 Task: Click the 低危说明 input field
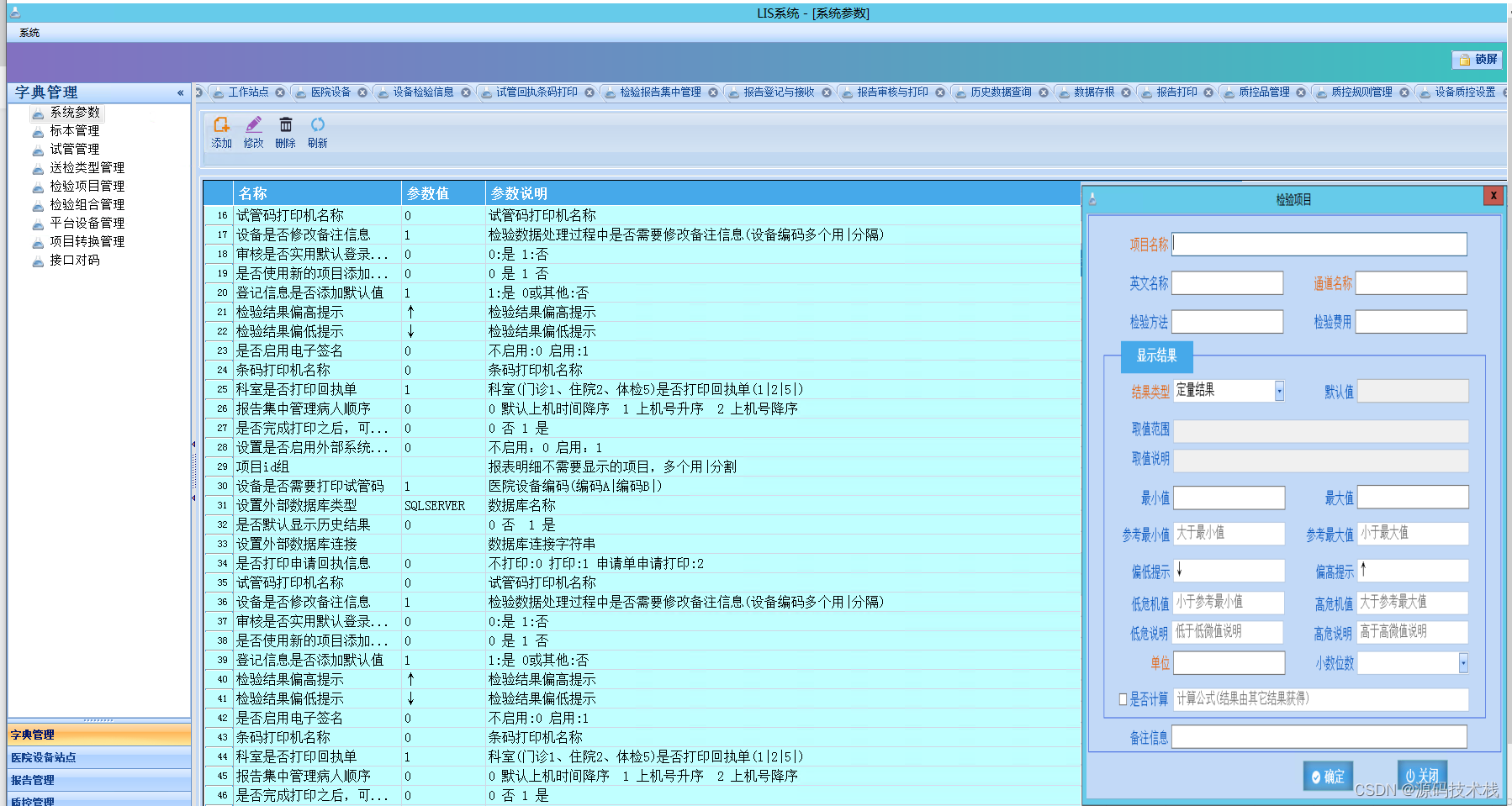[1228, 632]
